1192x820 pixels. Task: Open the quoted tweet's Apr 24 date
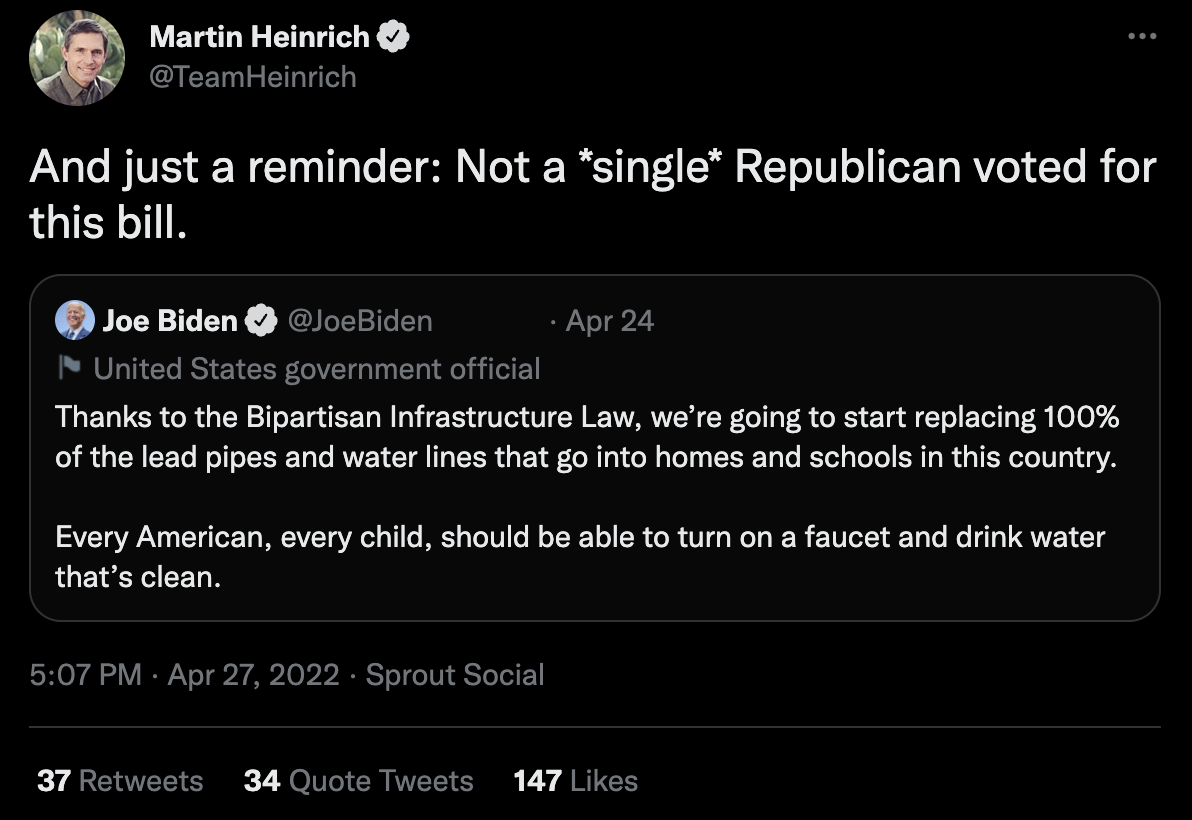click(x=609, y=321)
